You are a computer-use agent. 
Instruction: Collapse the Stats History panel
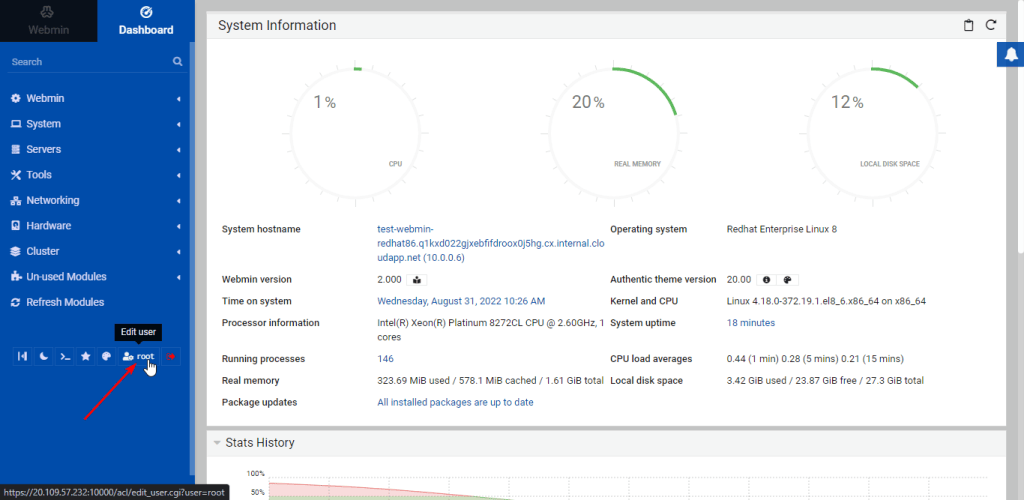click(217, 443)
